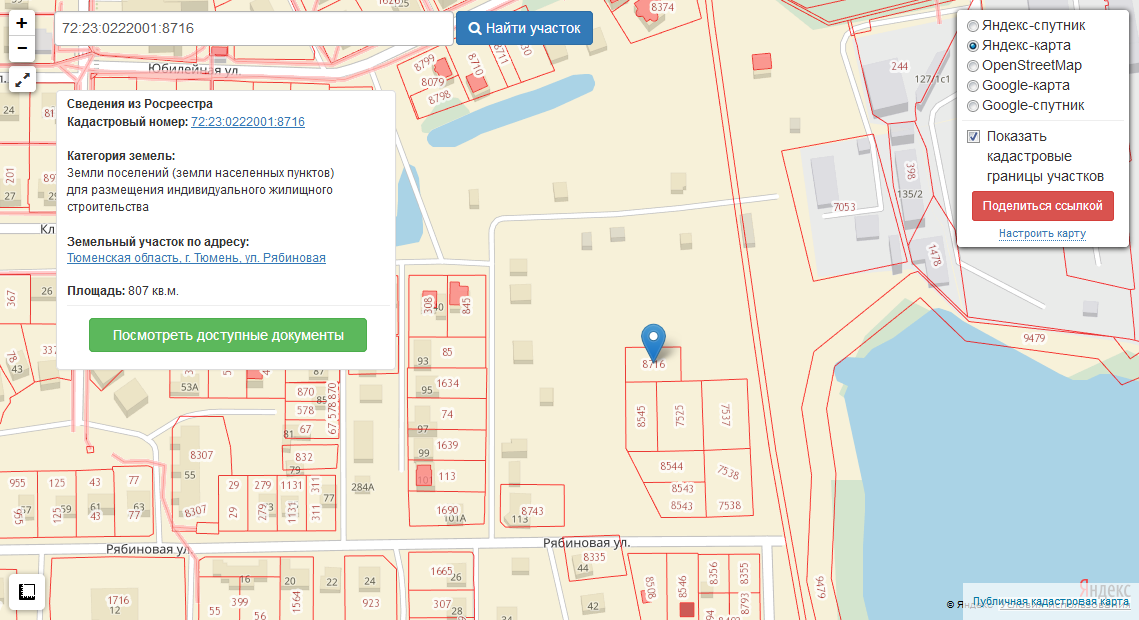Click parcel label 1665 on map
Image resolution: width=1139 pixels, height=620 pixels.
(x=442, y=571)
